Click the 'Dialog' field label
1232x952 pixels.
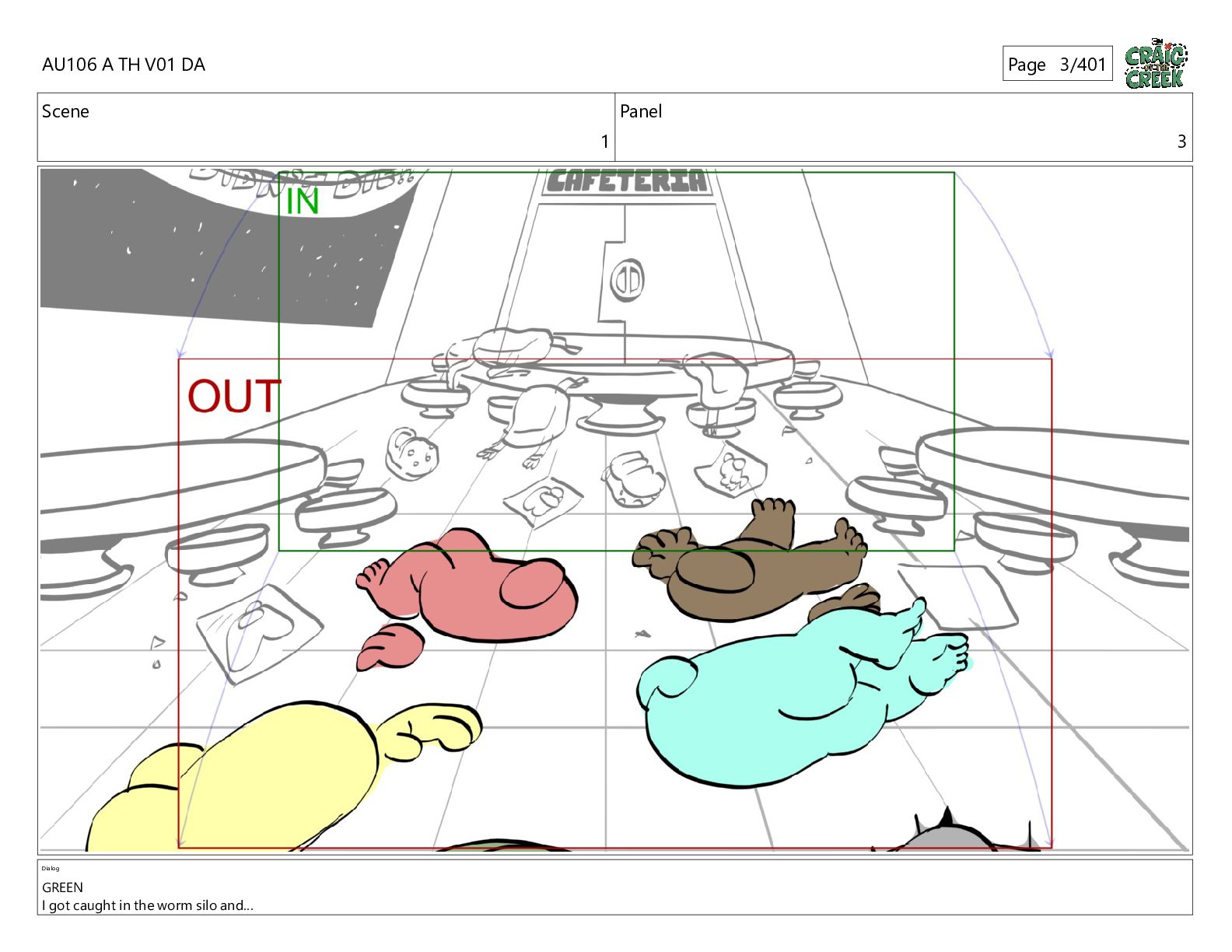[51, 868]
